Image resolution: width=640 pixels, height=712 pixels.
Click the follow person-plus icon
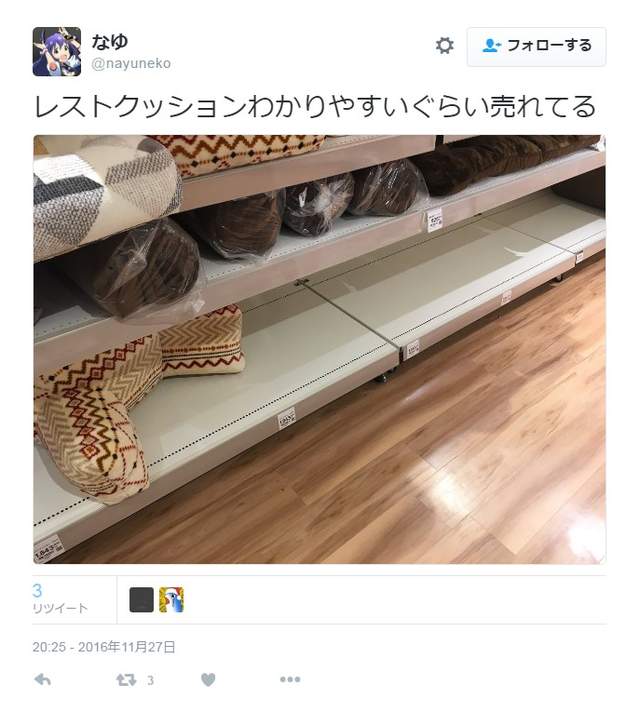[x=491, y=46]
